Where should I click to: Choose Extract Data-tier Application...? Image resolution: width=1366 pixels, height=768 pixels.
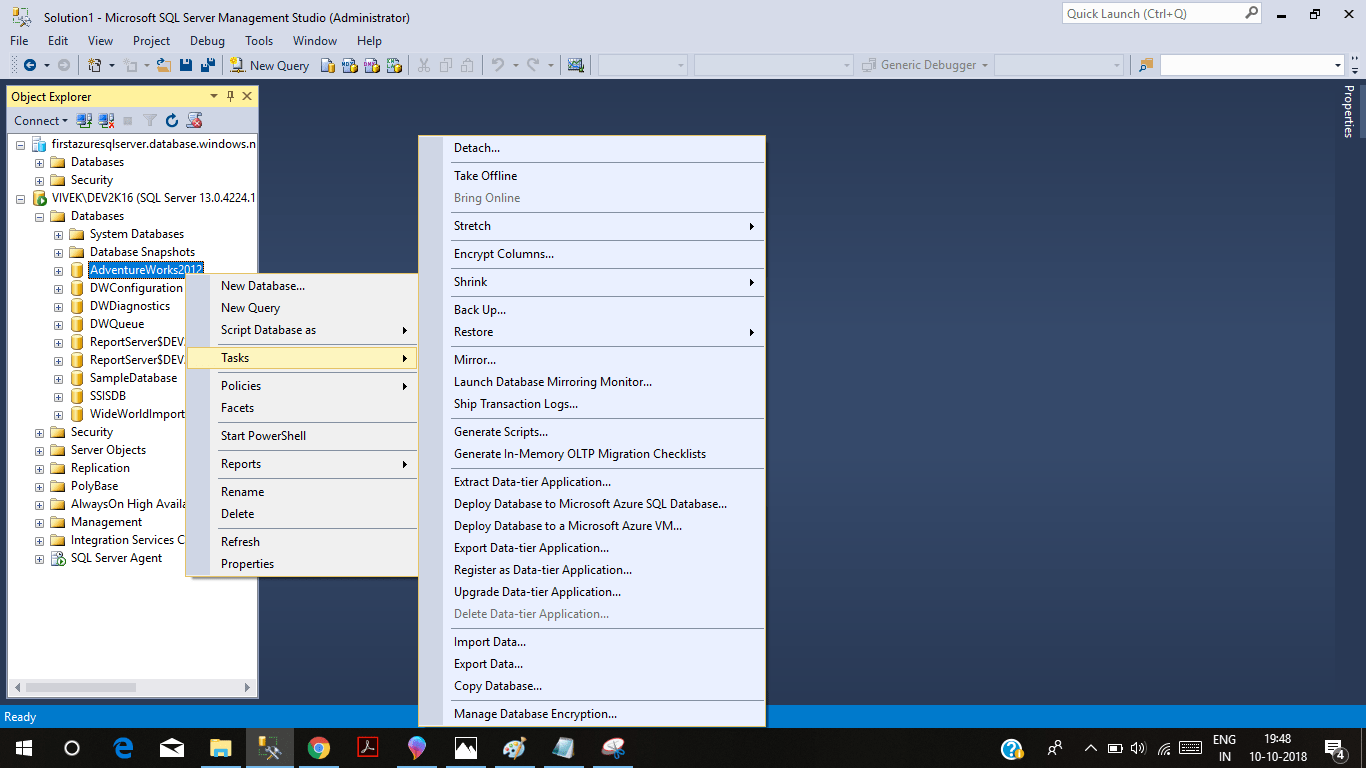coord(592,482)
